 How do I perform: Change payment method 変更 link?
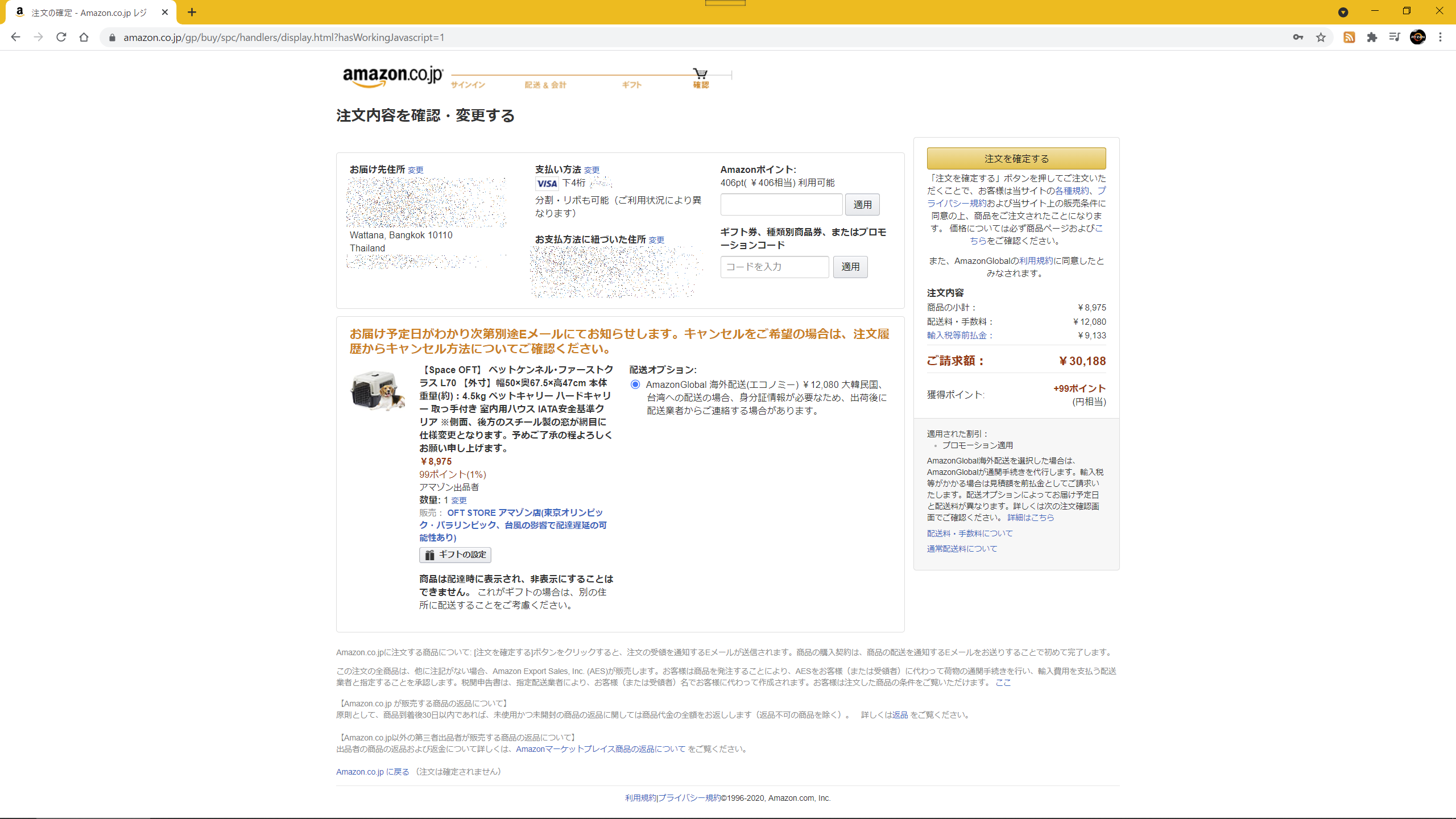coord(591,170)
